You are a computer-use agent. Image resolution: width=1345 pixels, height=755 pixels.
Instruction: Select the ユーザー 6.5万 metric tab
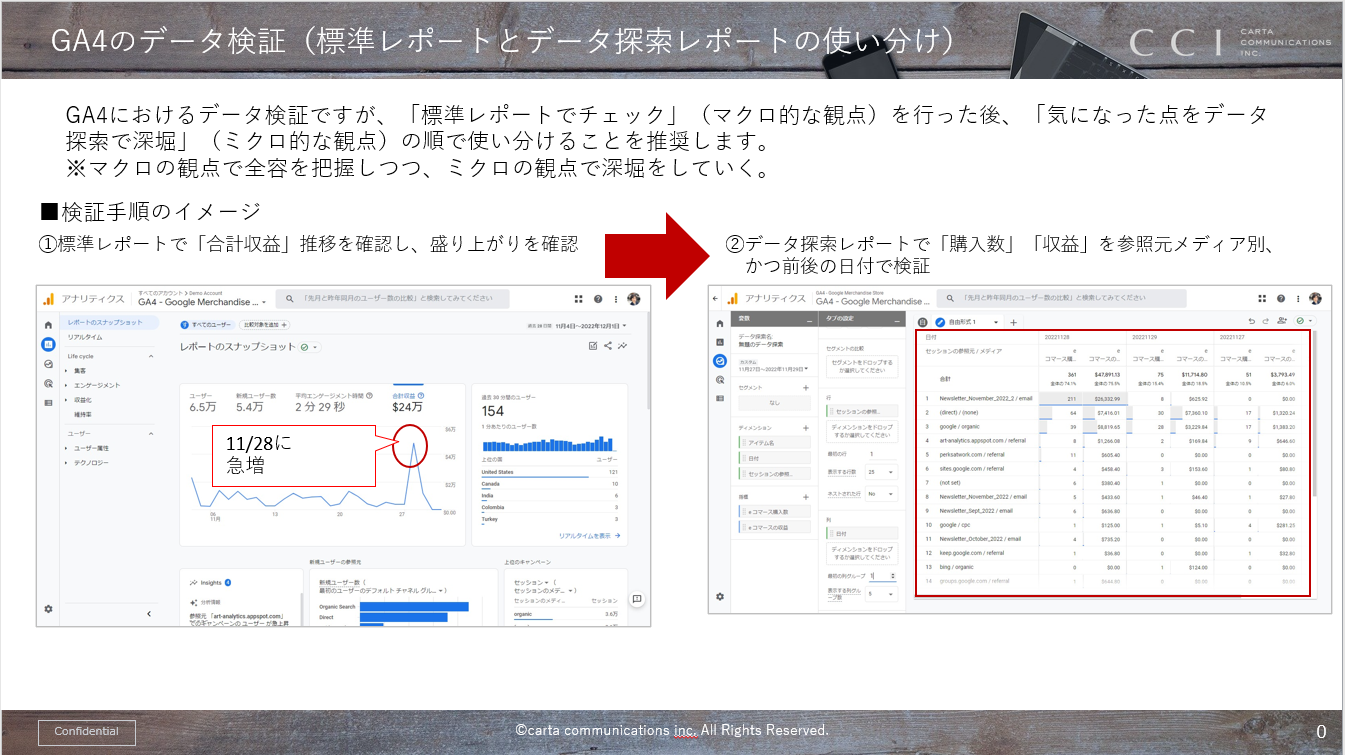[x=202, y=402]
